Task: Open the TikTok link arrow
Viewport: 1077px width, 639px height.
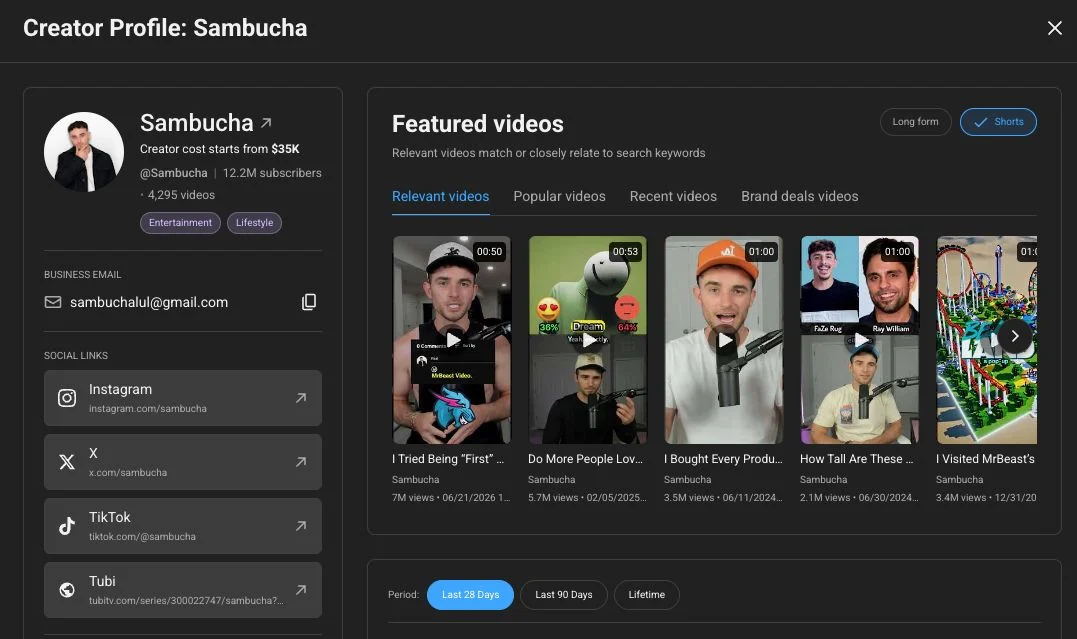Action: 301,526
